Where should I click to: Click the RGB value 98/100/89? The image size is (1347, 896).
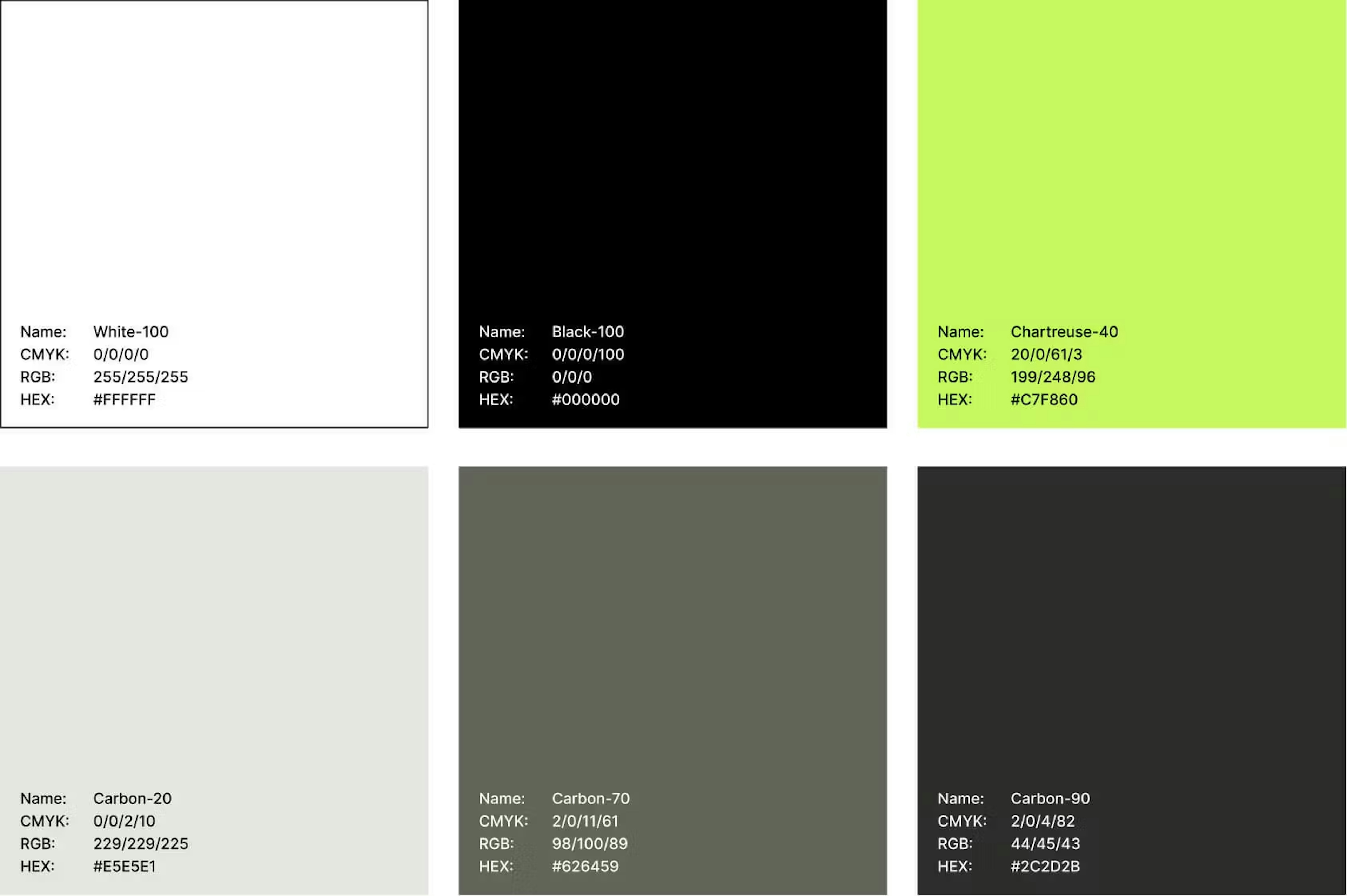point(590,843)
